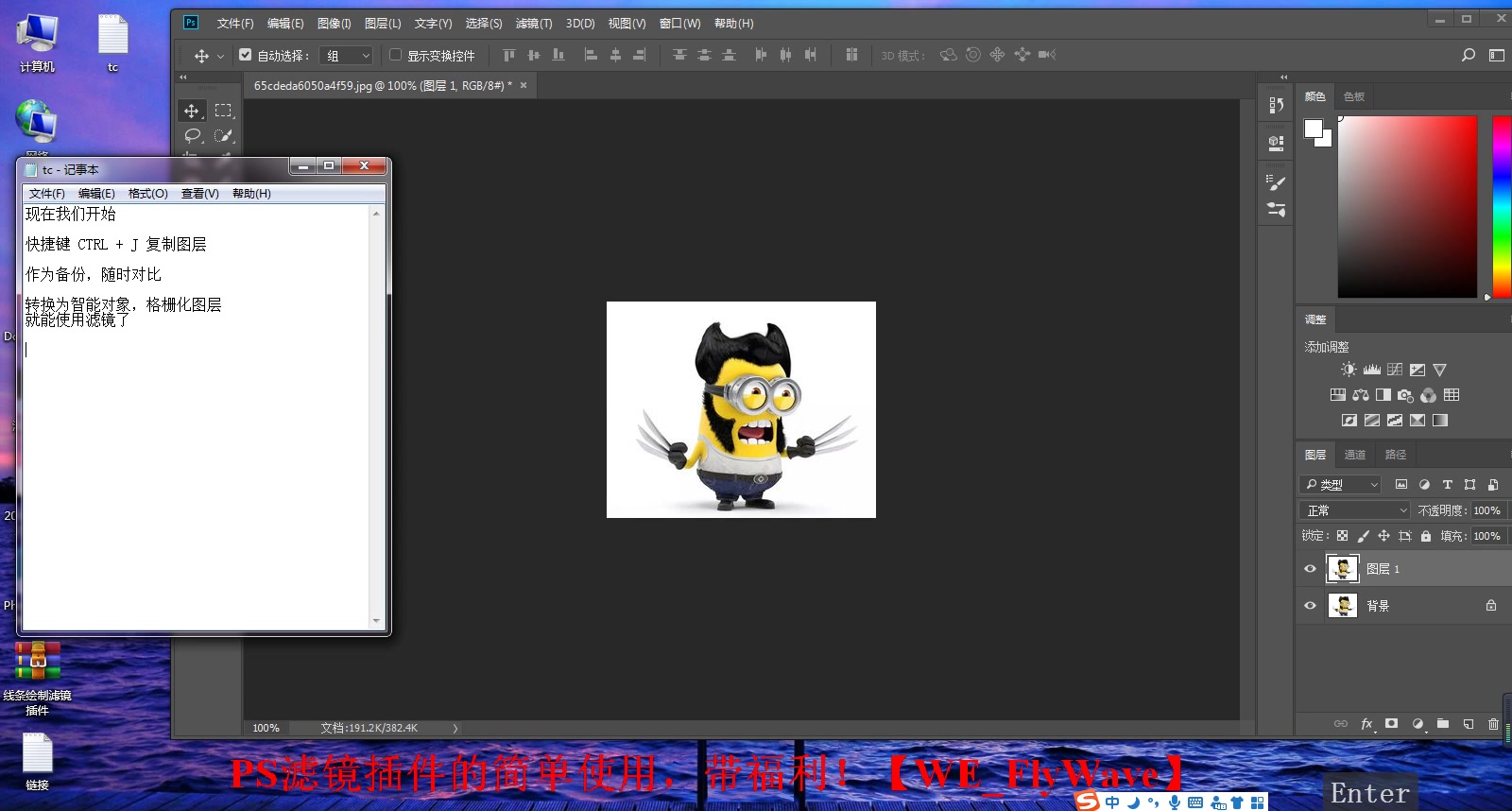The image size is (1512, 811).
Task: Open the 图层(L) menu
Action: pos(383,24)
